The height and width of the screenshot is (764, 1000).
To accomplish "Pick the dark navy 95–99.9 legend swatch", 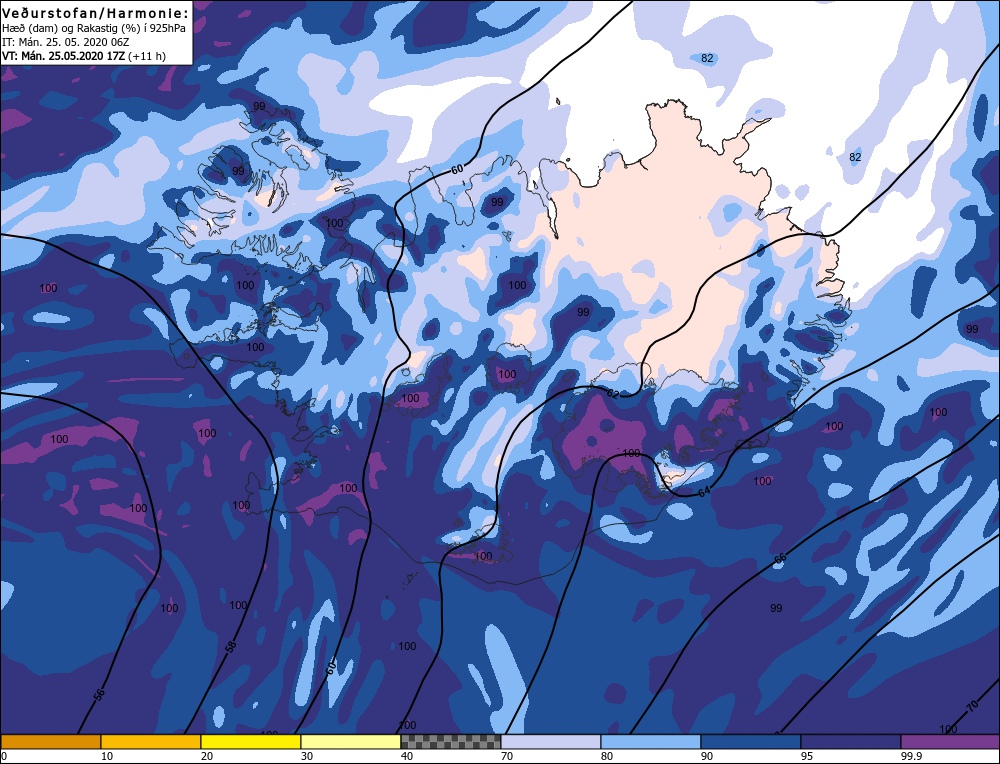I will [x=851, y=742].
